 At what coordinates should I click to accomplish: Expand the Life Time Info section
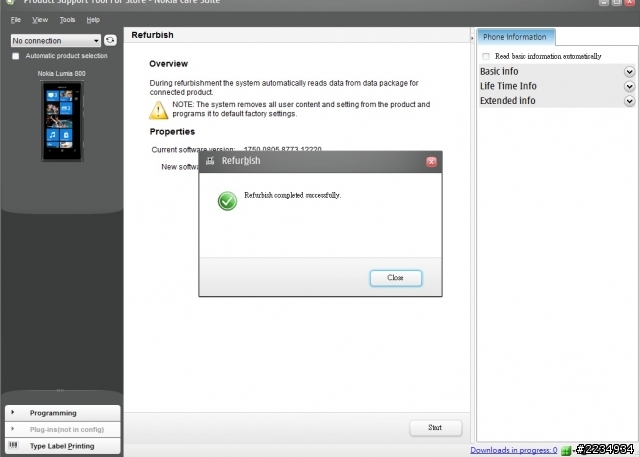point(557,86)
